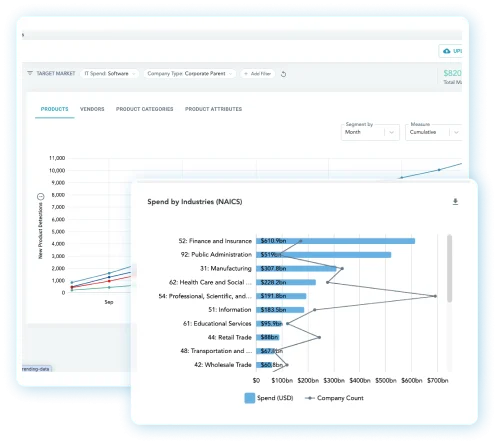Click the plus icon in Add Filter
Viewport: 498px width, 445px height.
coord(246,74)
